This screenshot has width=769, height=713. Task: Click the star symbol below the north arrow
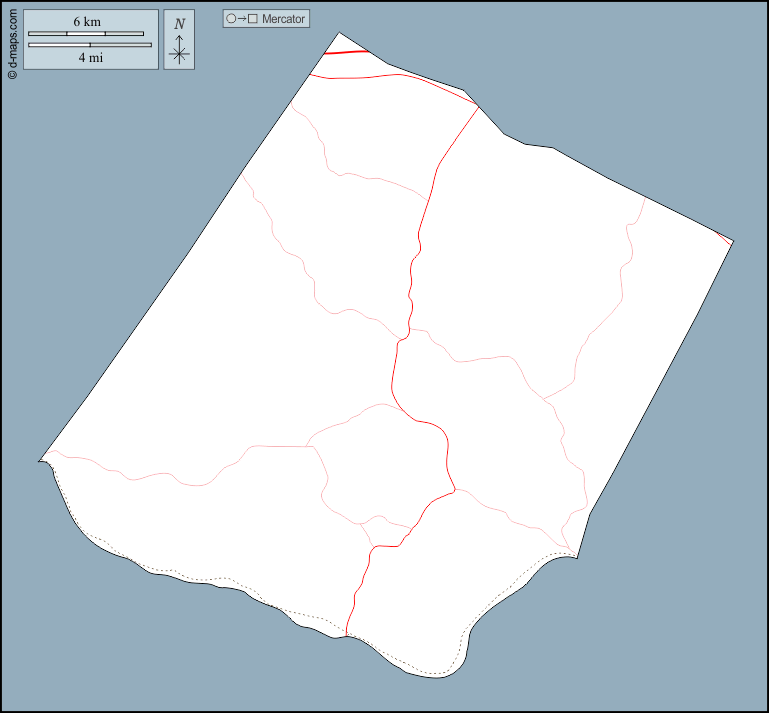coord(179,54)
